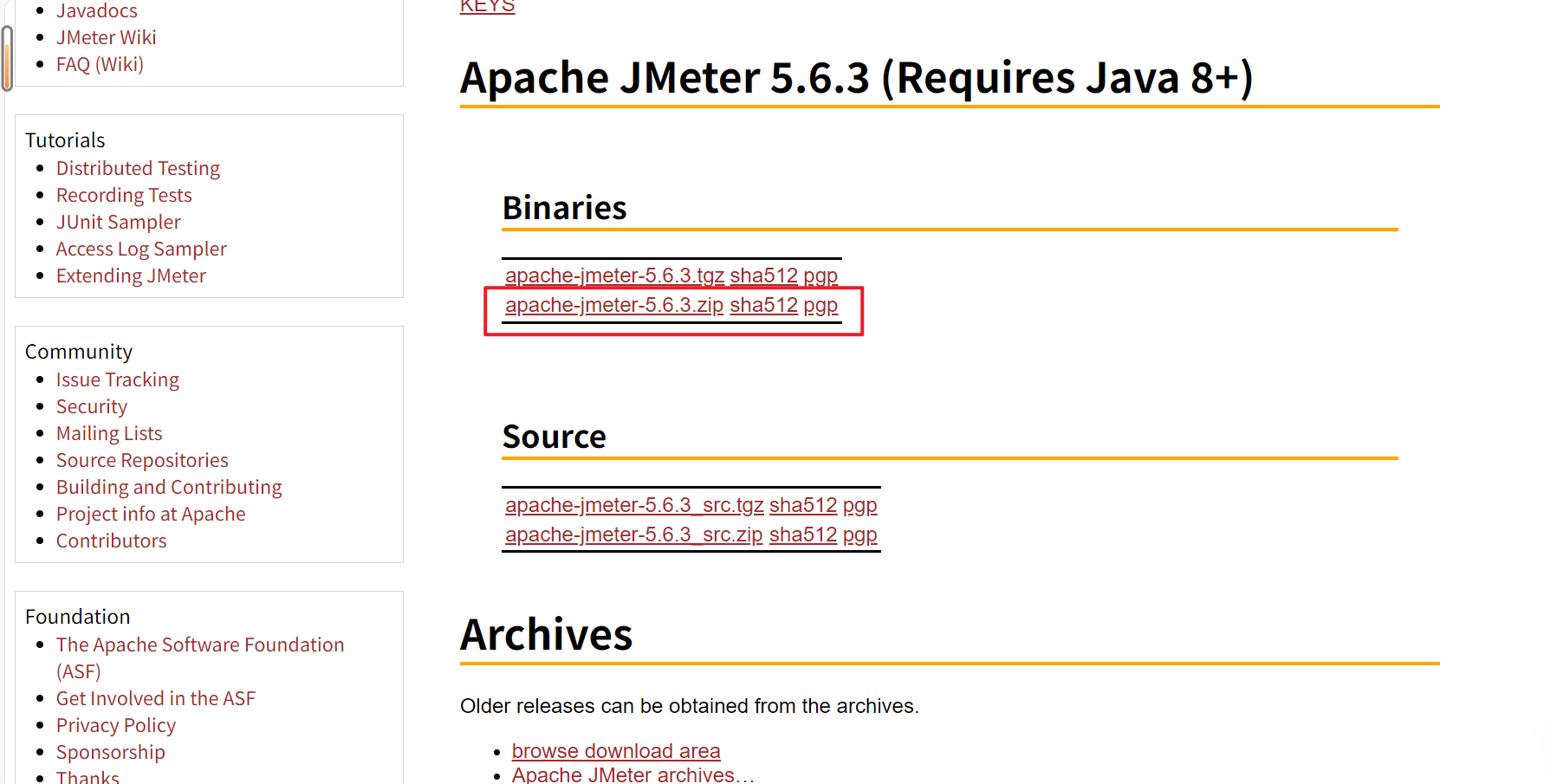The height and width of the screenshot is (784, 1550).
Task: Open the FAQ (Wiki) page
Action: (100, 64)
